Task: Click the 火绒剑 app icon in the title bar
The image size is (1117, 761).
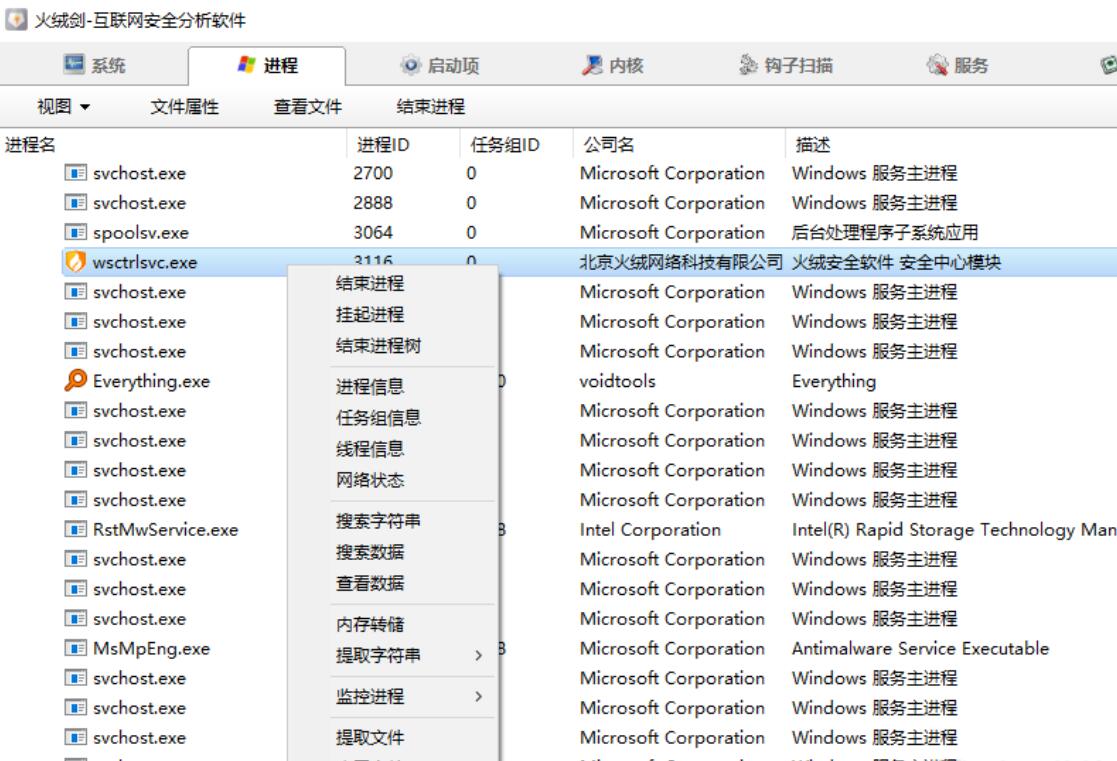Action: (x=16, y=19)
